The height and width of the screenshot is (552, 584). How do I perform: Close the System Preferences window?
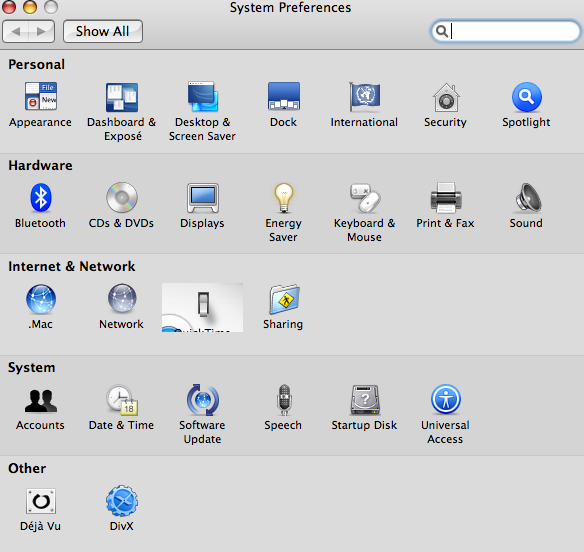[8, 6]
